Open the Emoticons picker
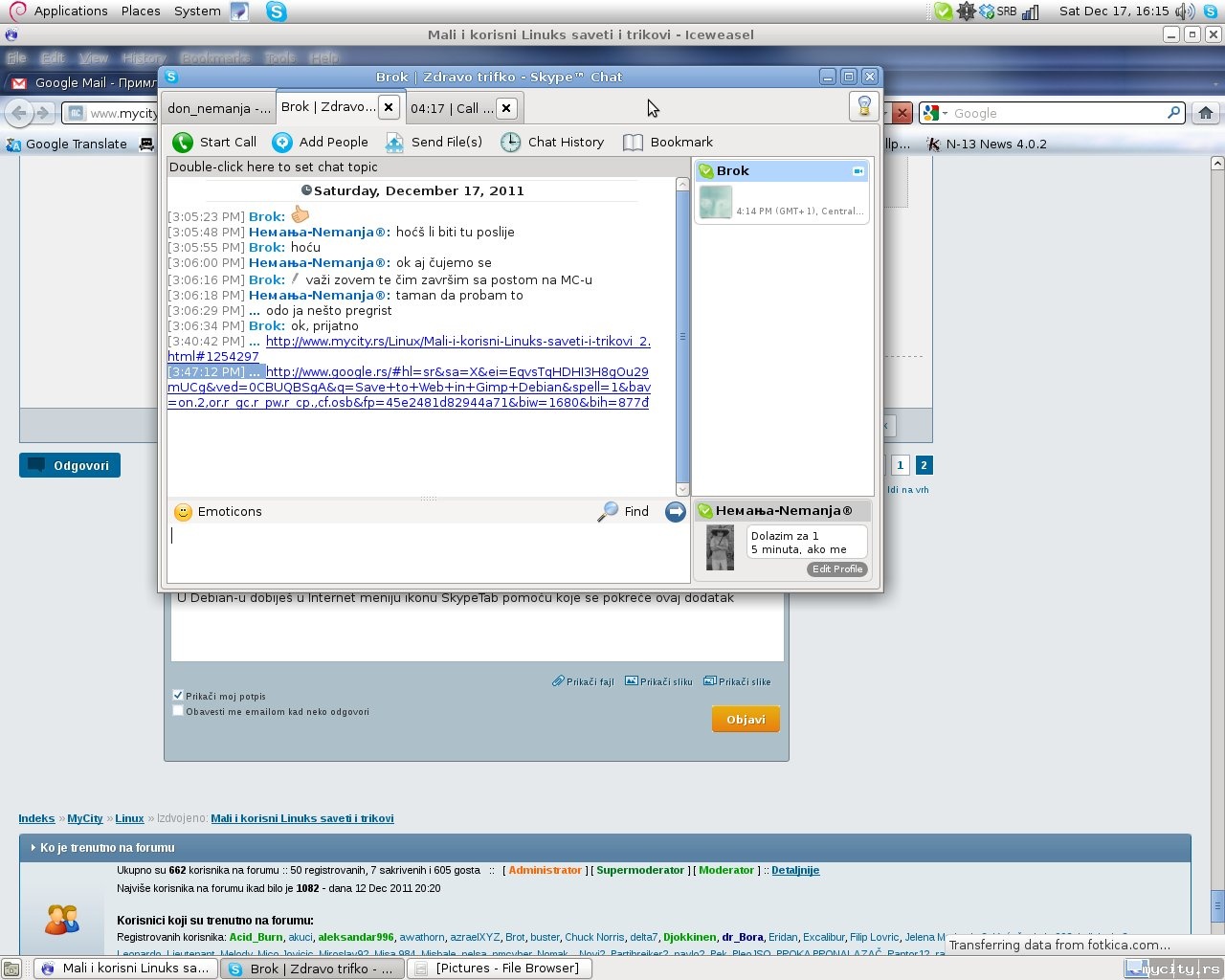1225x980 pixels. (218, 512)
